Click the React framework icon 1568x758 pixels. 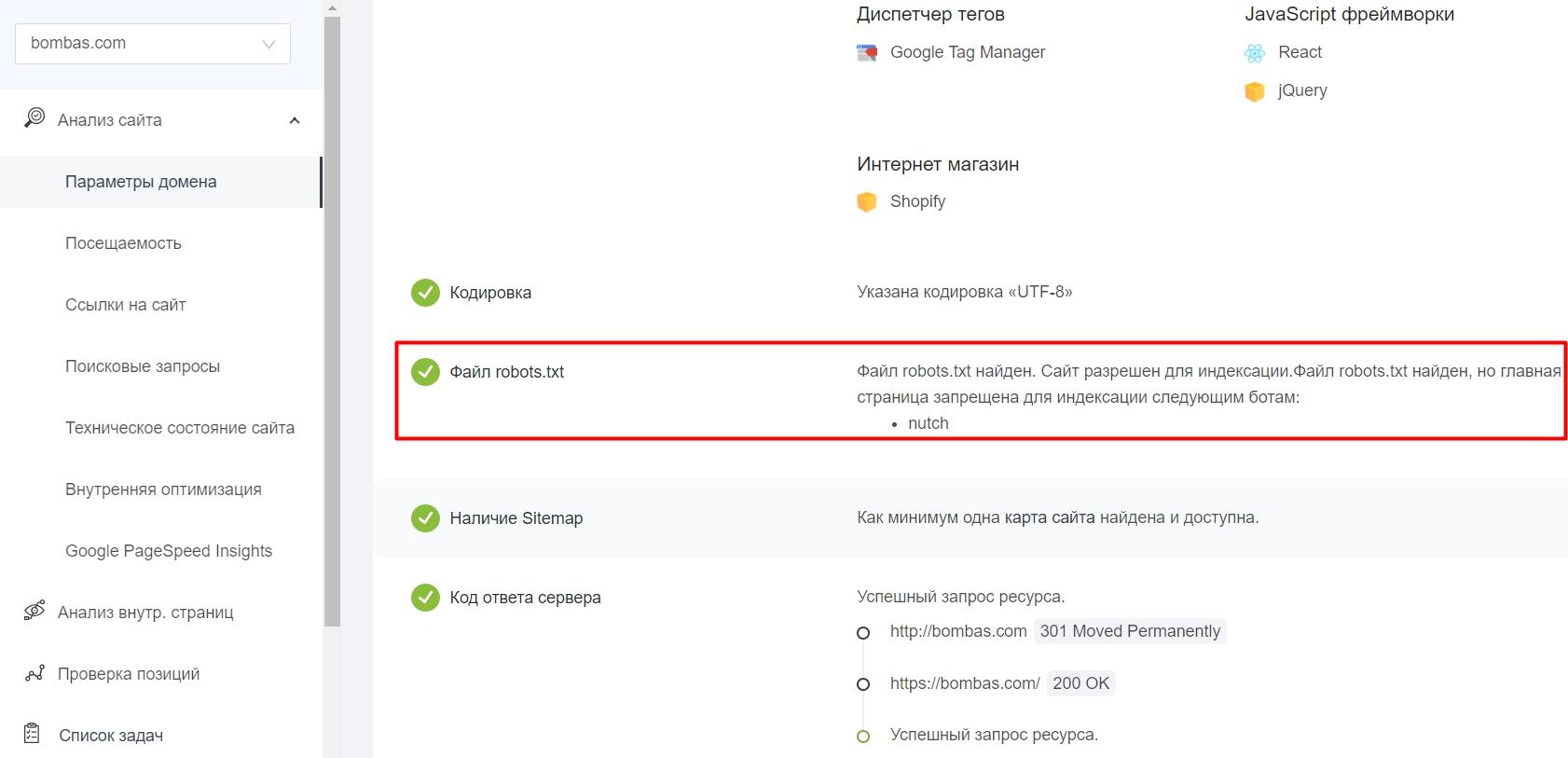click(1255, 53)
